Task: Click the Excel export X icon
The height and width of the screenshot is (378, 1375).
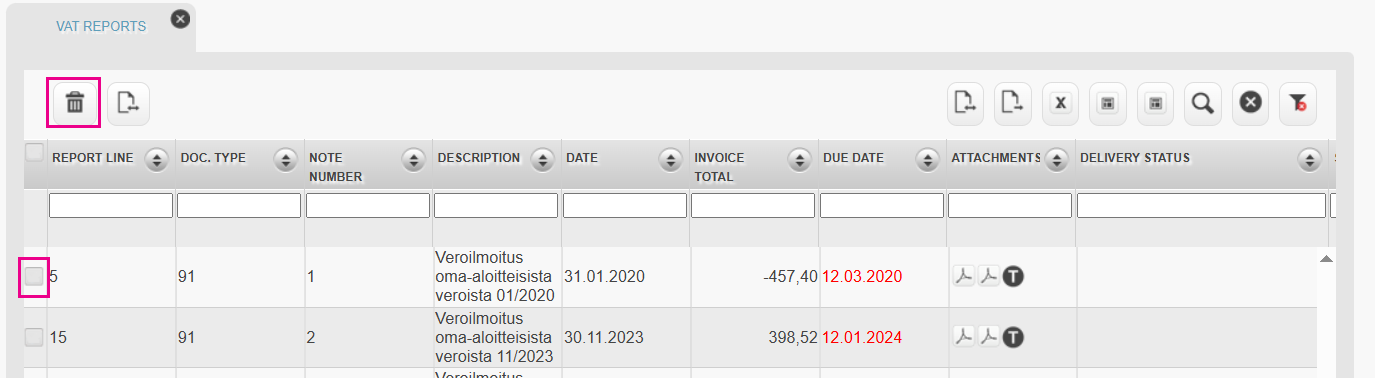Action: coord(1061,103)
